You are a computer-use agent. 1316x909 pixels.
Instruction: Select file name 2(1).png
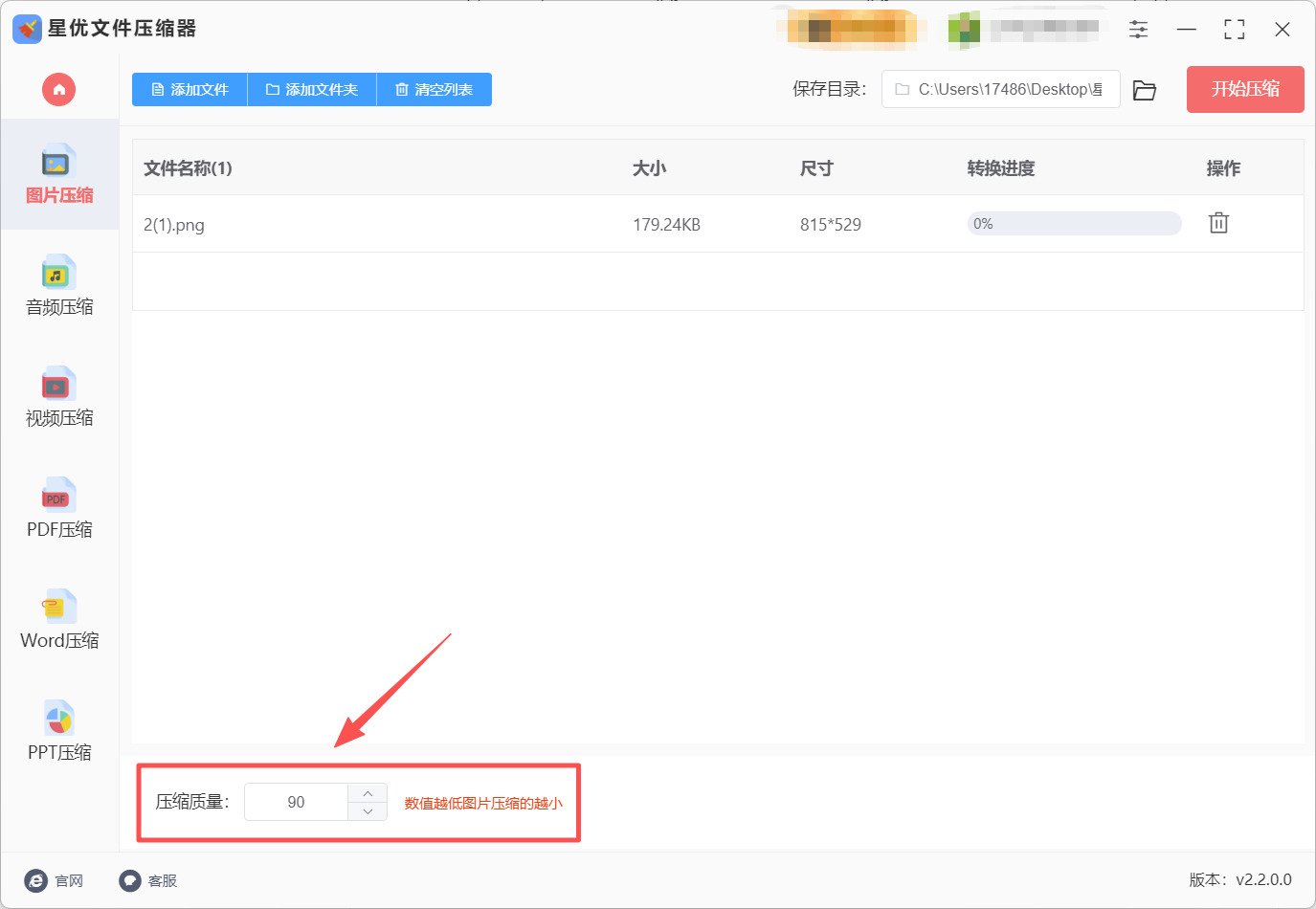tap(174, 225)
